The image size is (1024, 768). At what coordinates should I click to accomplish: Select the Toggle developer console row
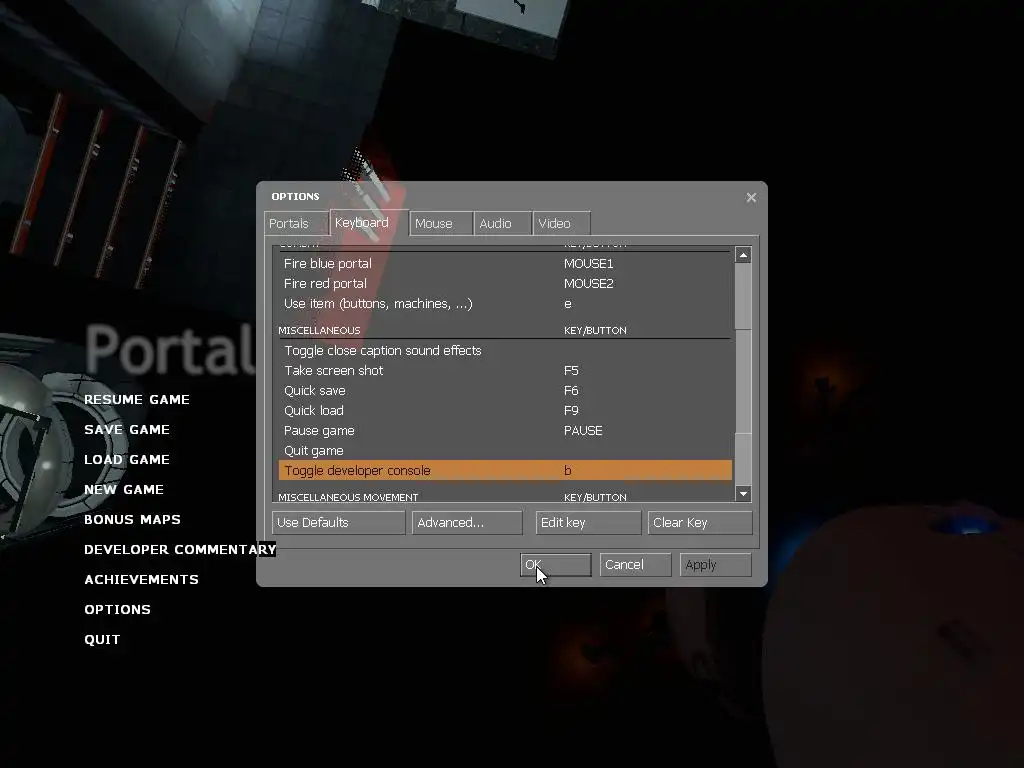click(x=505, y=470)
